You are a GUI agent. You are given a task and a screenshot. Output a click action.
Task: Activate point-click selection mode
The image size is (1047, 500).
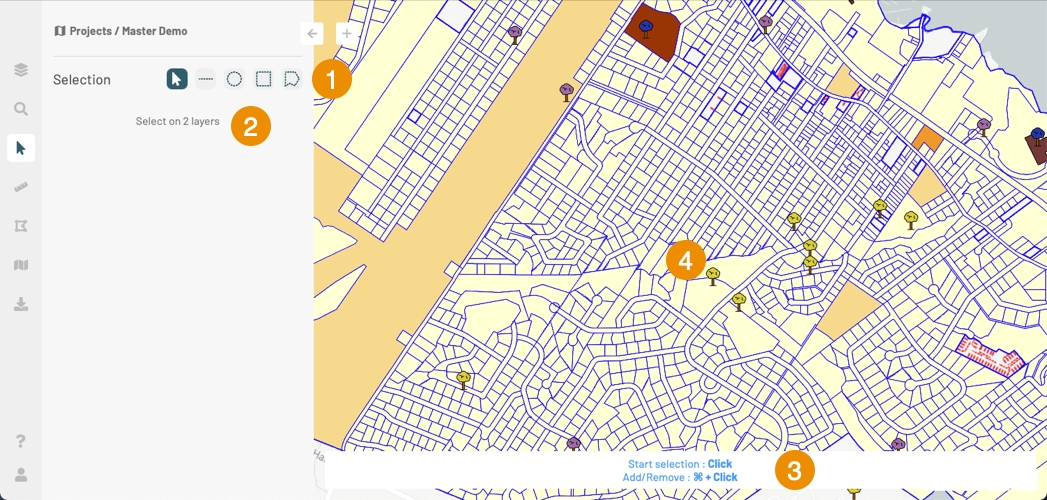pos(177,79)
